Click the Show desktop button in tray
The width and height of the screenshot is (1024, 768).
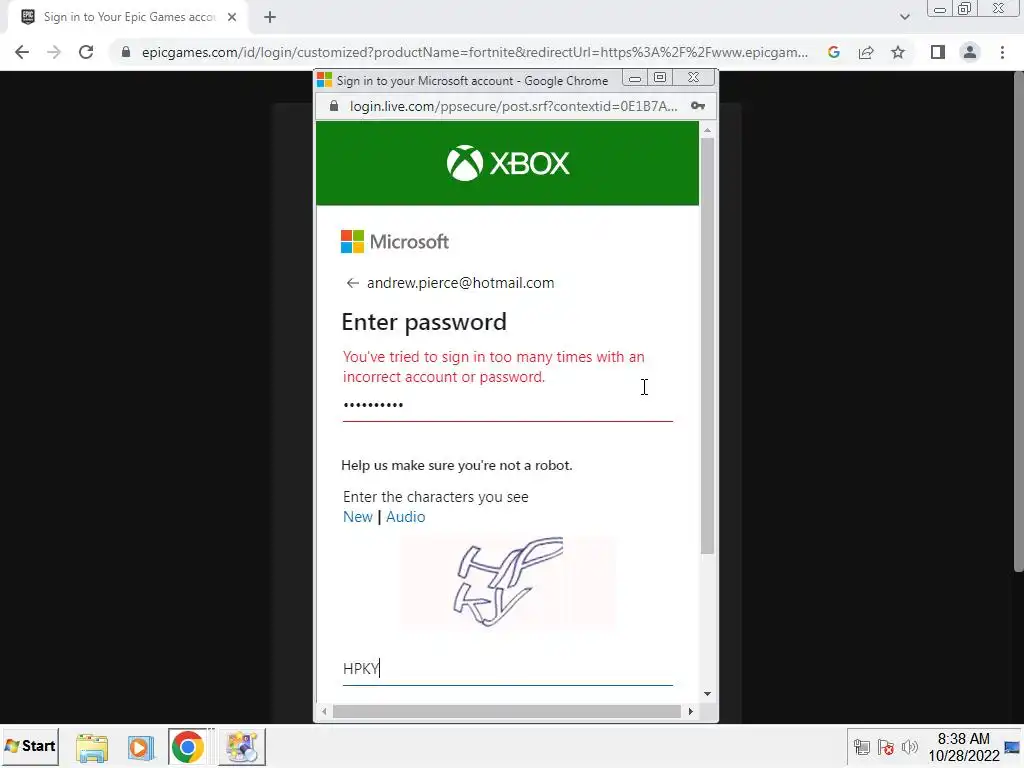[1013, 747]
